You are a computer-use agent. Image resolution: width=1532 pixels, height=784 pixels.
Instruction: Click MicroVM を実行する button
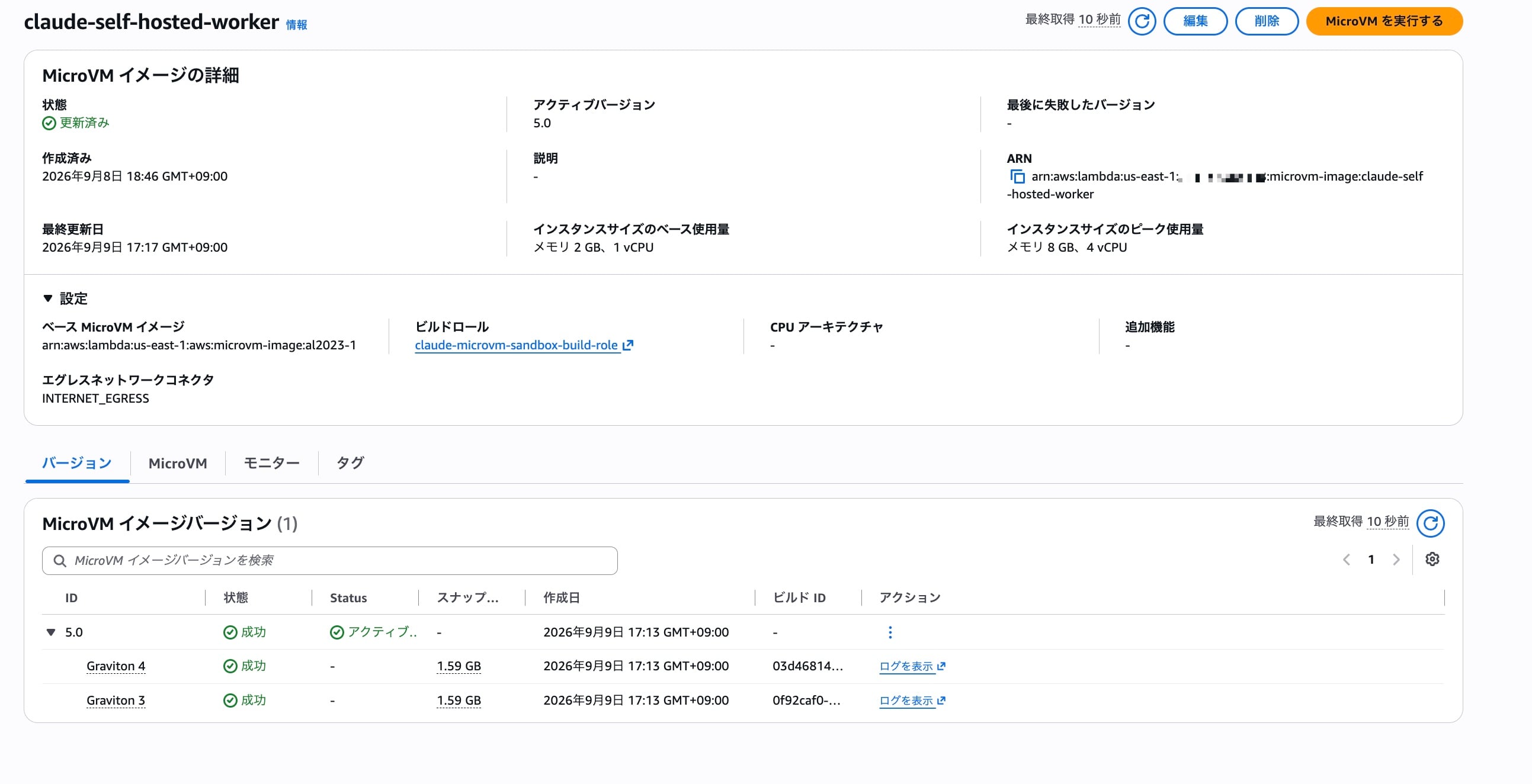1383,21
